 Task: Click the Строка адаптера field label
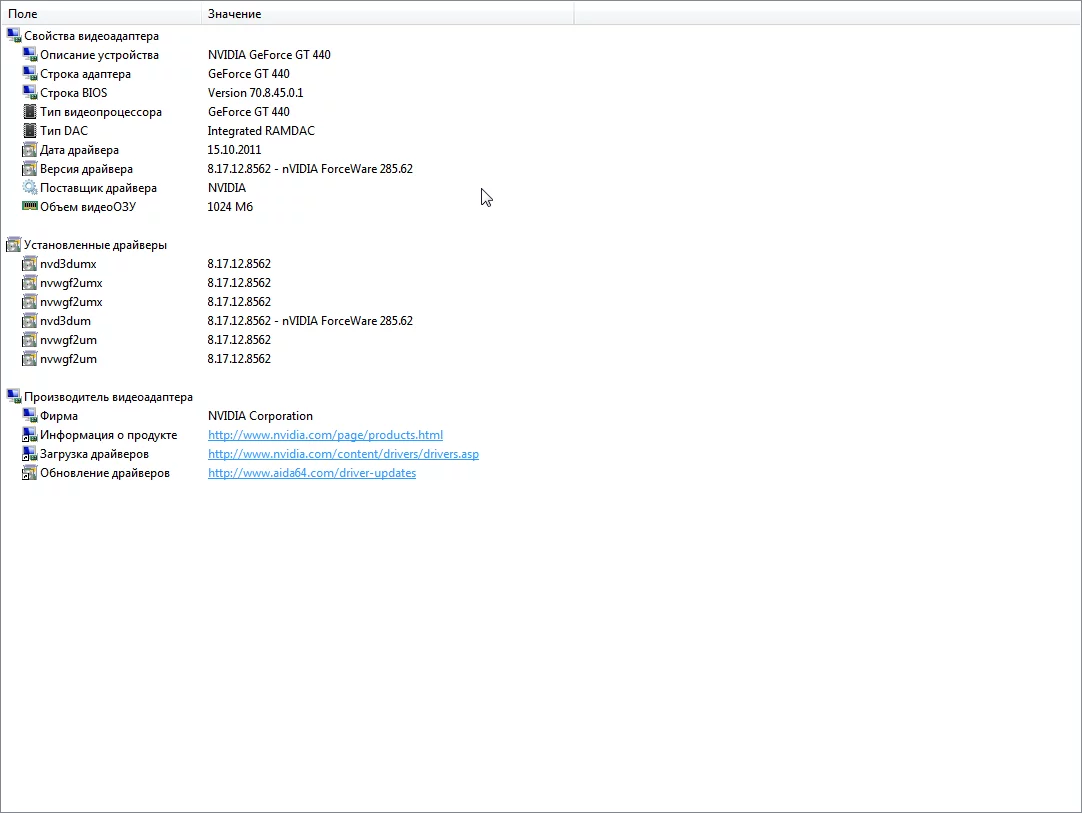pyautogui.click(x=85, y=74)
